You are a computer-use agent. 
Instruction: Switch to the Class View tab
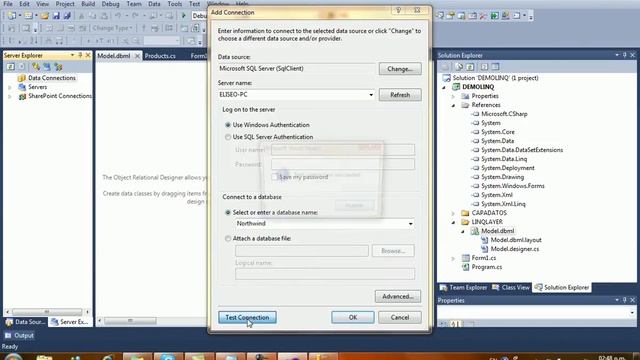[x=511, y=287]
